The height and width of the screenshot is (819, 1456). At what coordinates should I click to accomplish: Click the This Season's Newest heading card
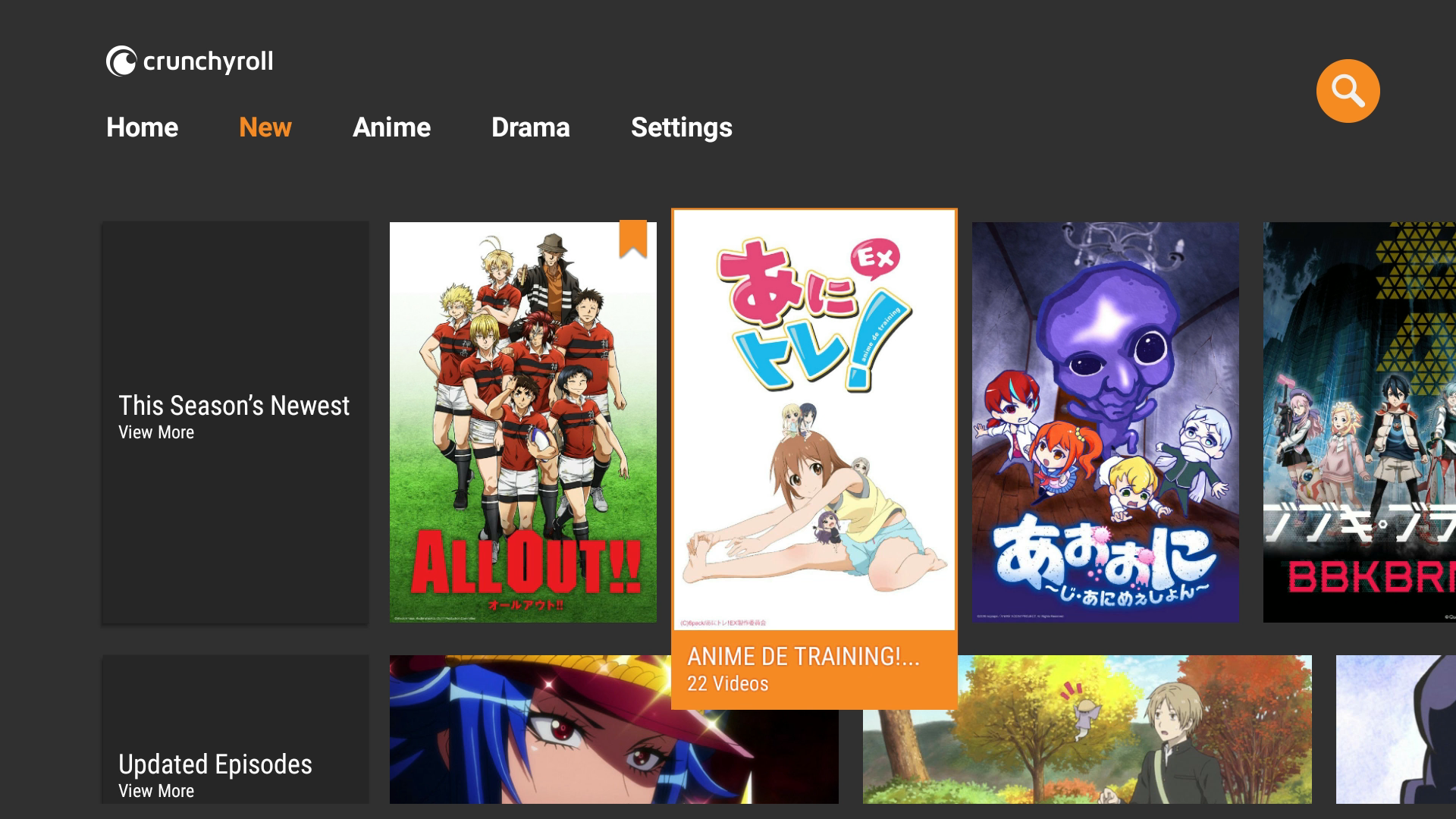point(235,422)
